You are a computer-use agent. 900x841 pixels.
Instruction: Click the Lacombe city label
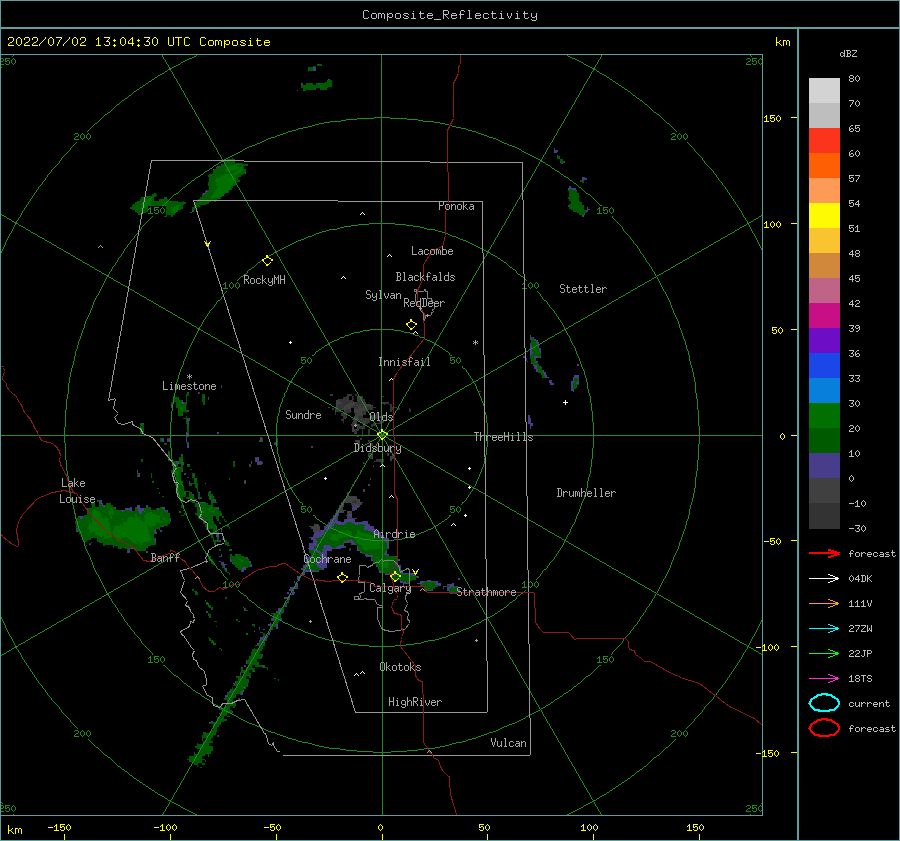click(432, 251)
